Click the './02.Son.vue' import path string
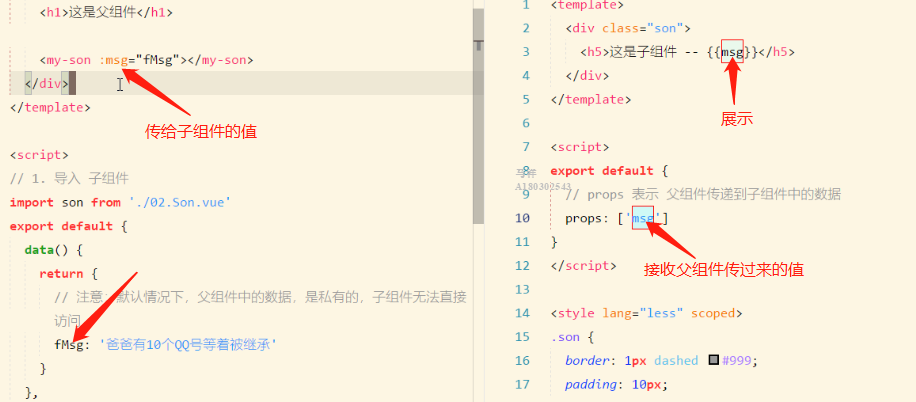 pos(180,202)
